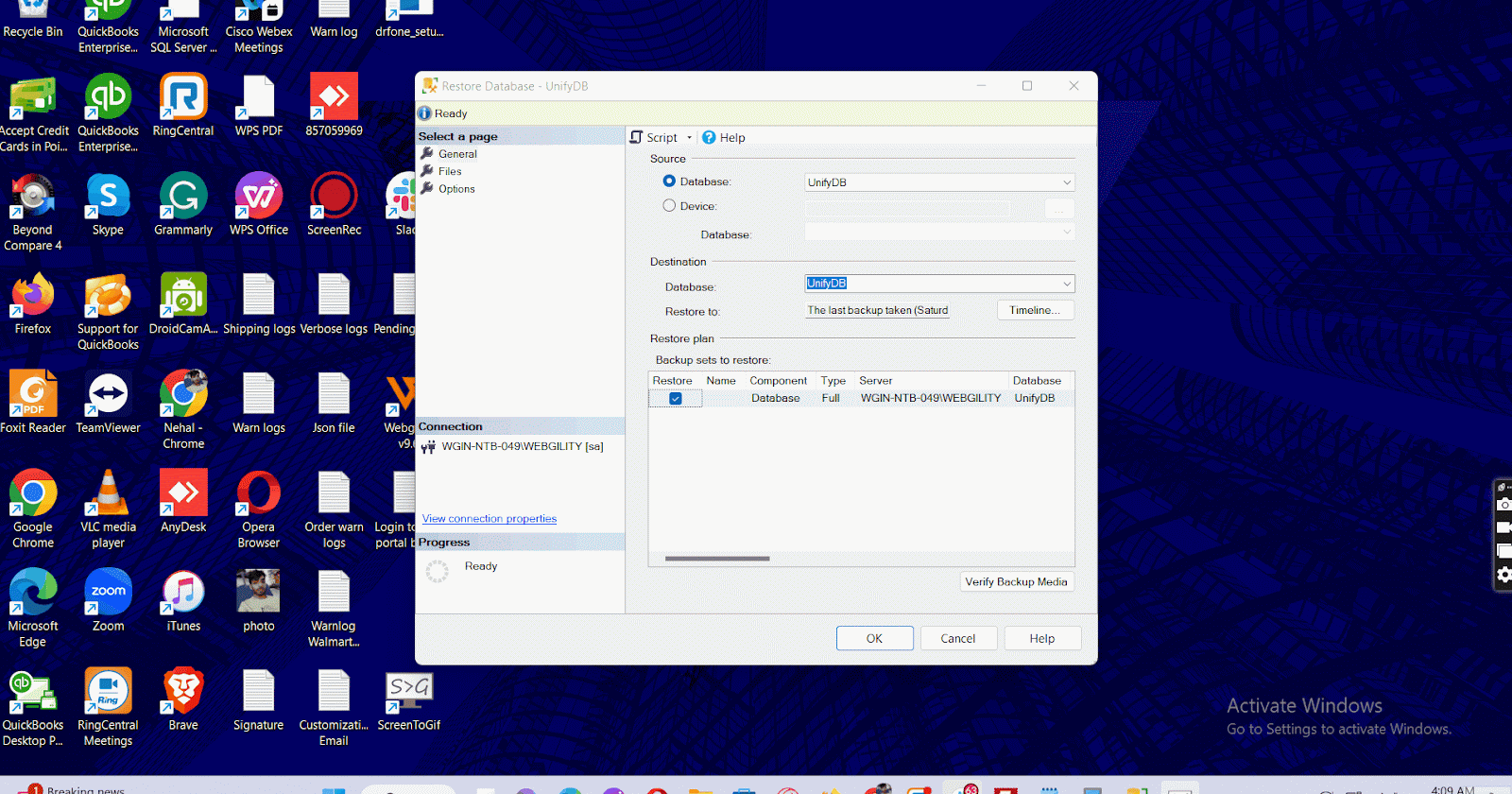Screen dimensions: 1512x794
Task: Click the "WGIN-NTB-049\WEBGILITY" server cell in the backup sets grid
Action: 931,399
